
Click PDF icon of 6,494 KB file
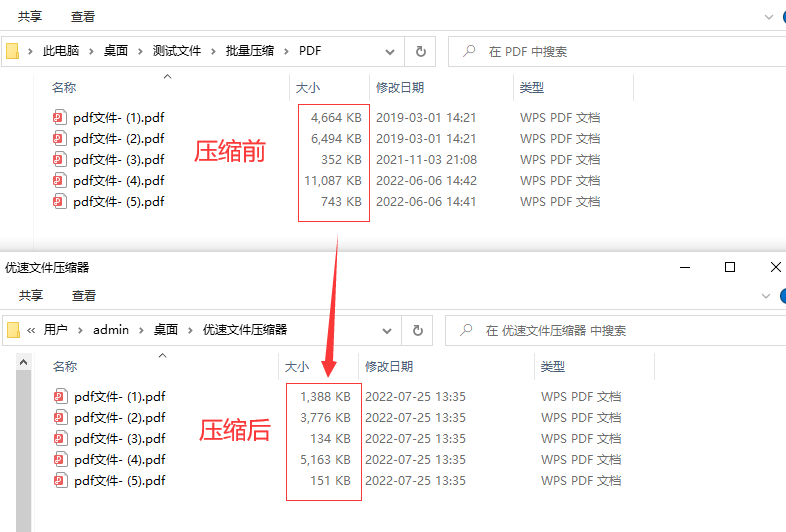coord(60,138)
